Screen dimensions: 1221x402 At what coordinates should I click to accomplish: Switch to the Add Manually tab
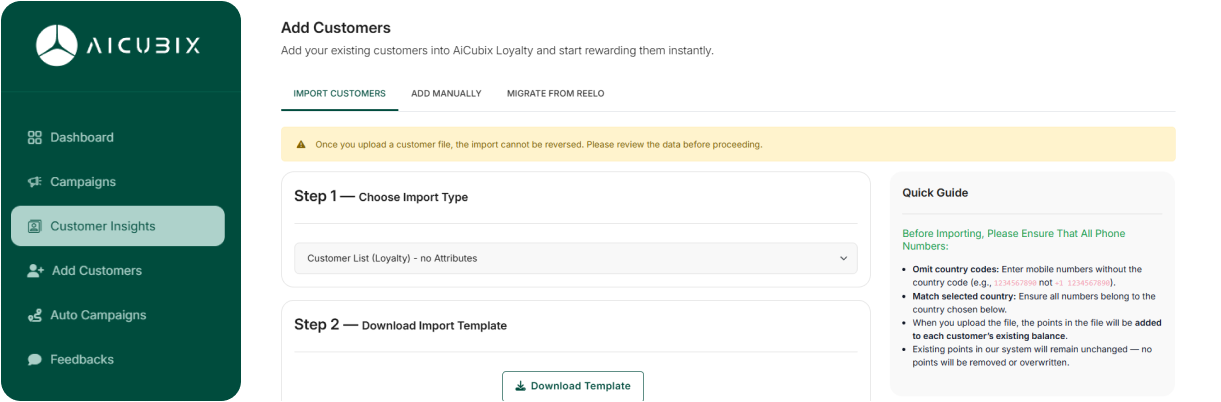click(446, 93)
